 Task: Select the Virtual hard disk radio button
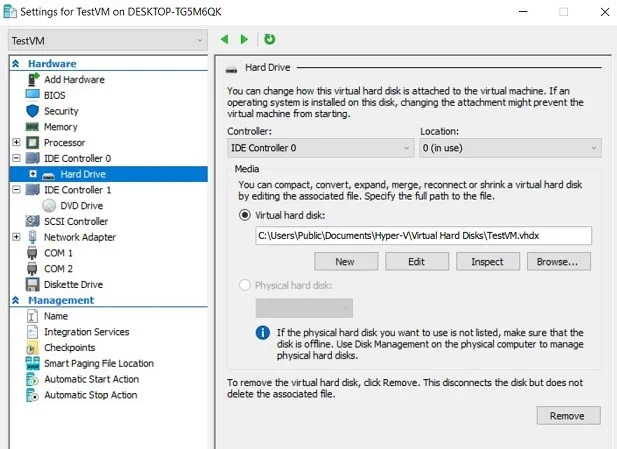245,214
